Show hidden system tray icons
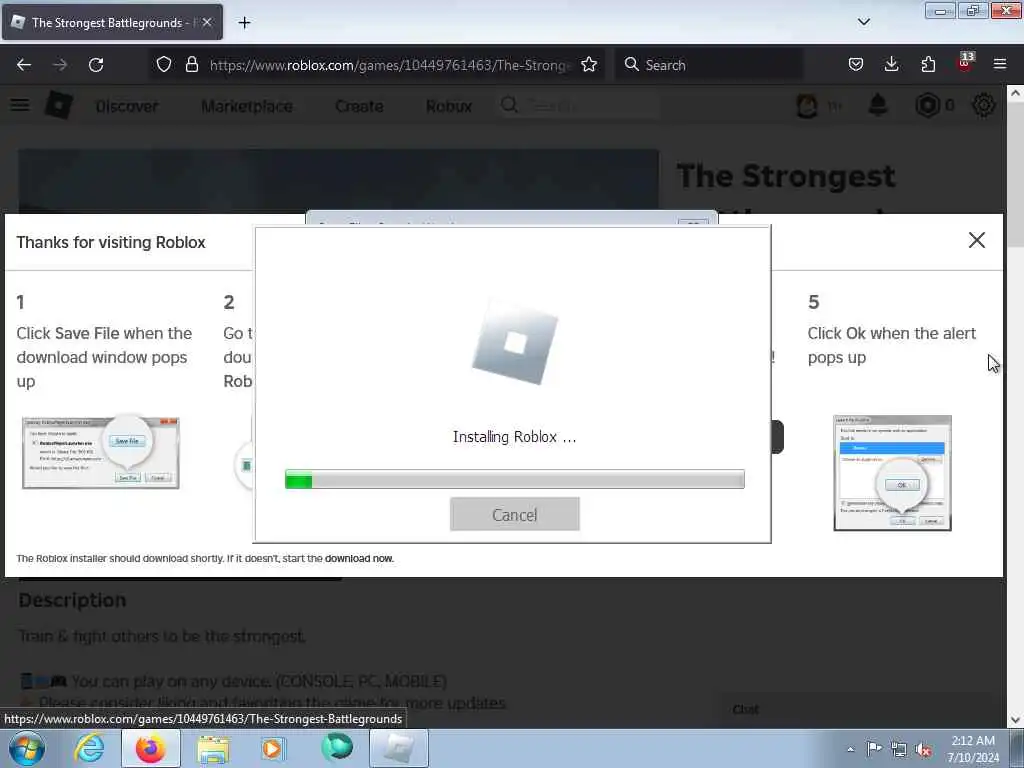1024x768 pixels. 850,749
